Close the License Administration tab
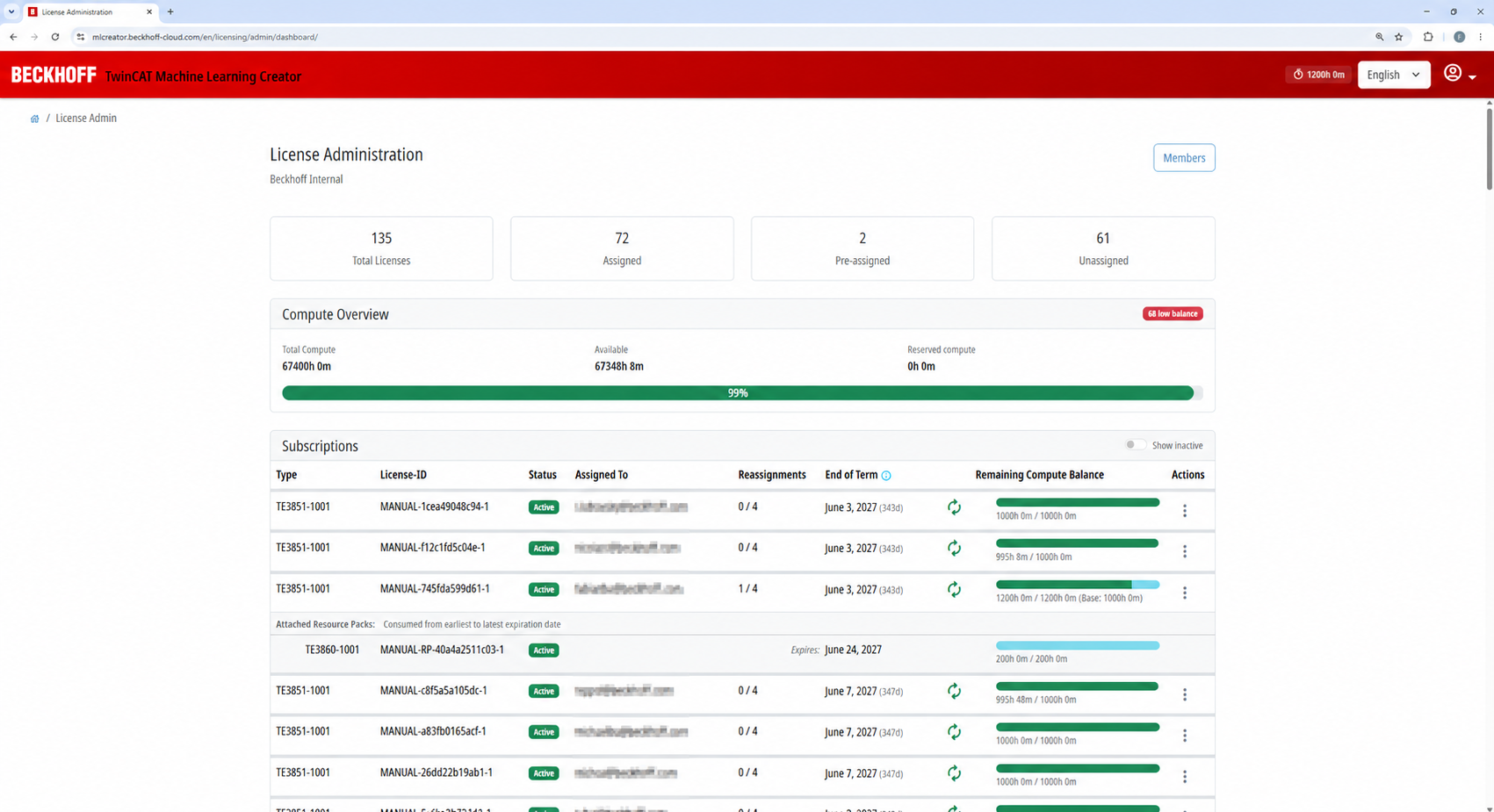Image resolution: width=1494 pixels, height=812 pixels. tap(149, 11)
